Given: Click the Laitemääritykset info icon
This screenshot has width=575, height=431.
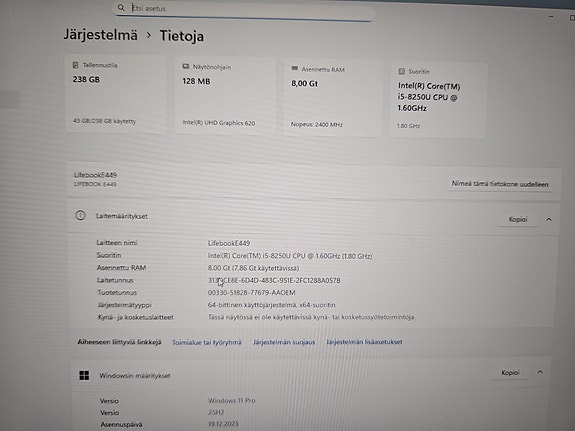Looking at the screenshot, I should [x=81, y=215].
